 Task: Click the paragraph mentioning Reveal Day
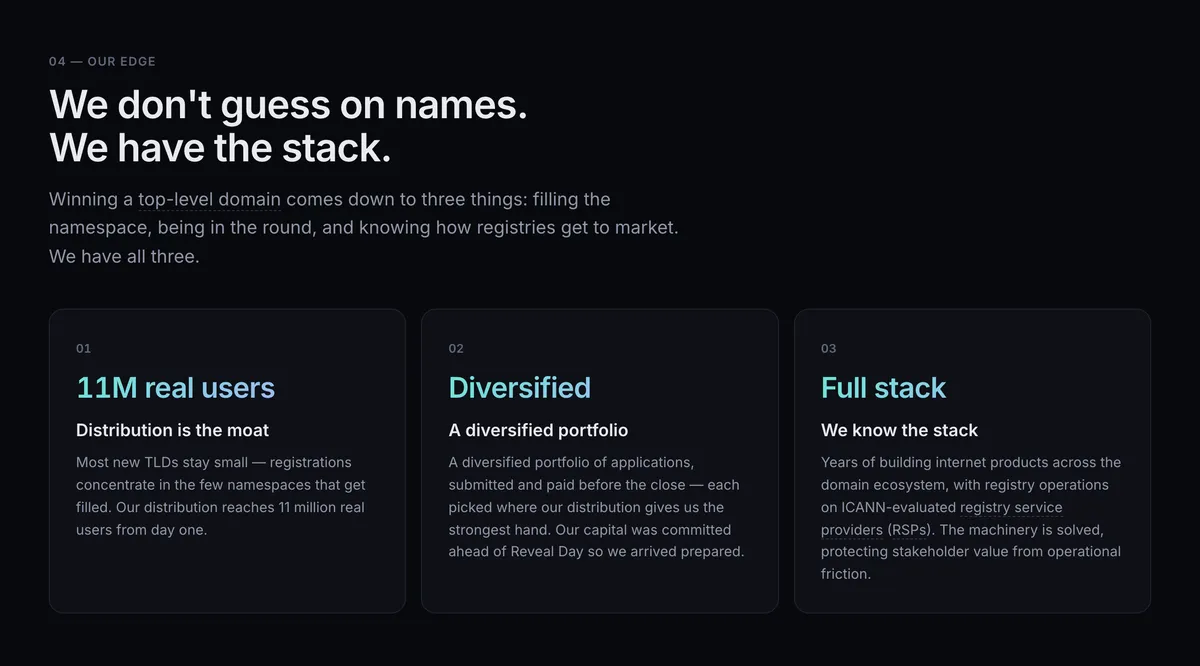pos(597,507)
